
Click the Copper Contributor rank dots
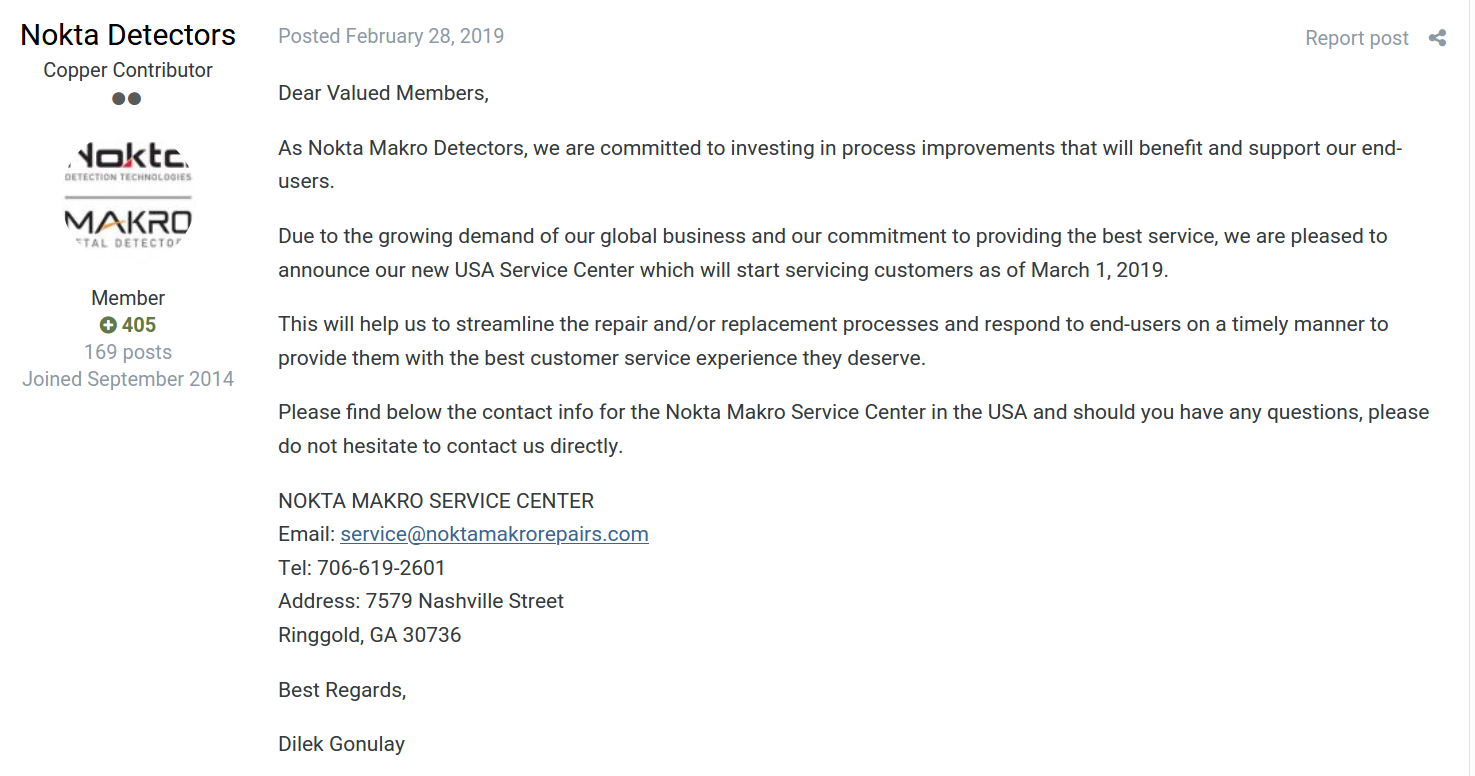tap(127, 98)
